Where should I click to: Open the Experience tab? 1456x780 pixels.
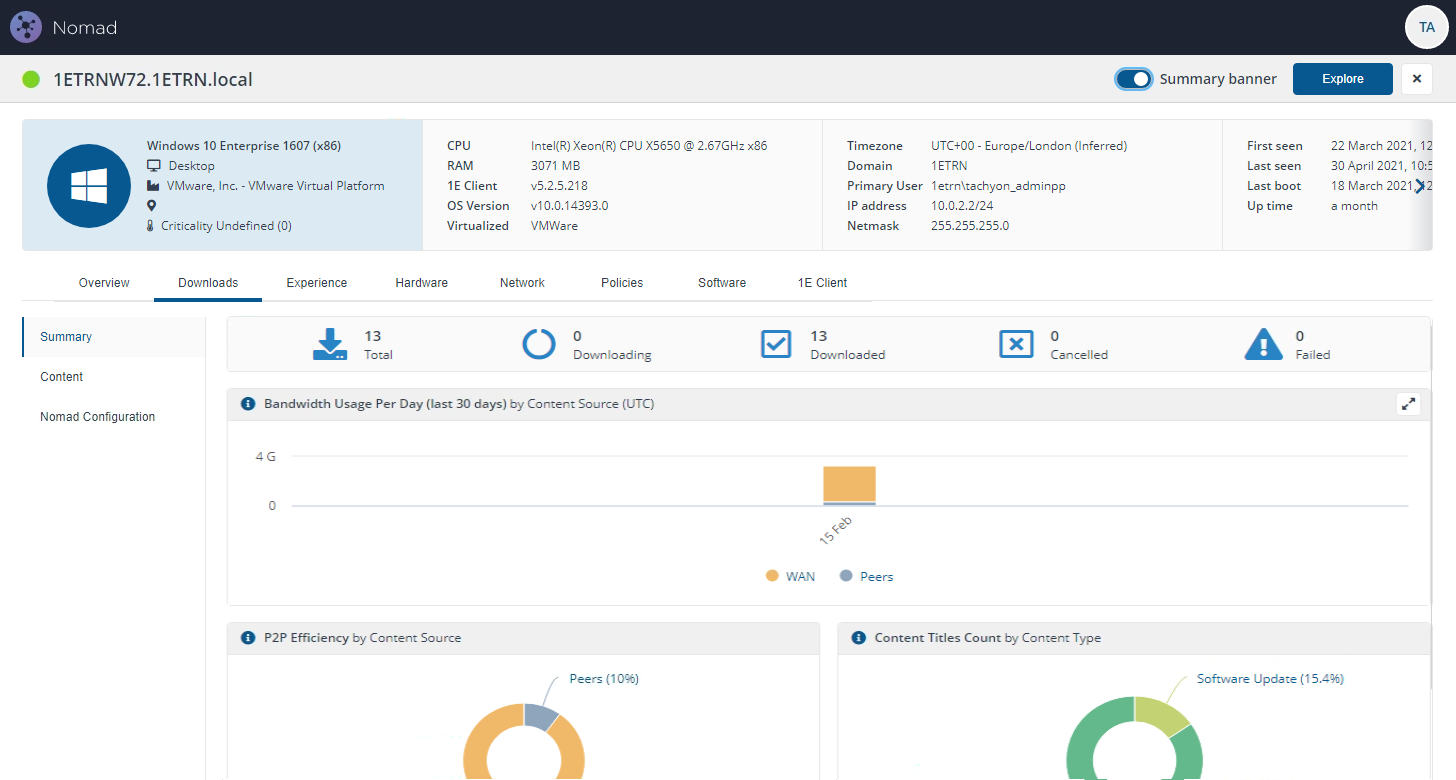[317, 283]
